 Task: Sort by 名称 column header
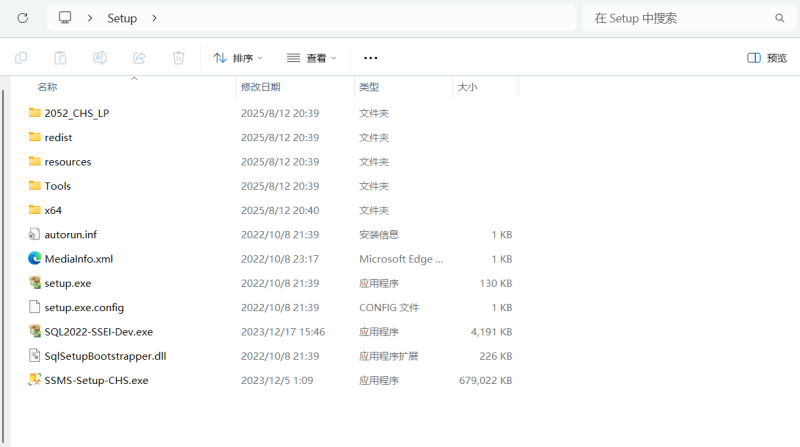[x=47, y=87]
